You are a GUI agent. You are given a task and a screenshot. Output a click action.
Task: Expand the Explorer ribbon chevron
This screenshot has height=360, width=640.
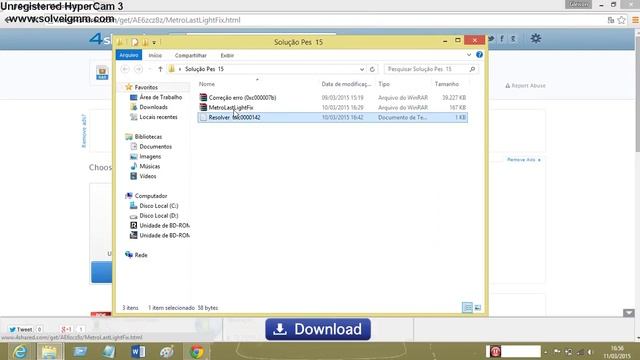[469, 55]
